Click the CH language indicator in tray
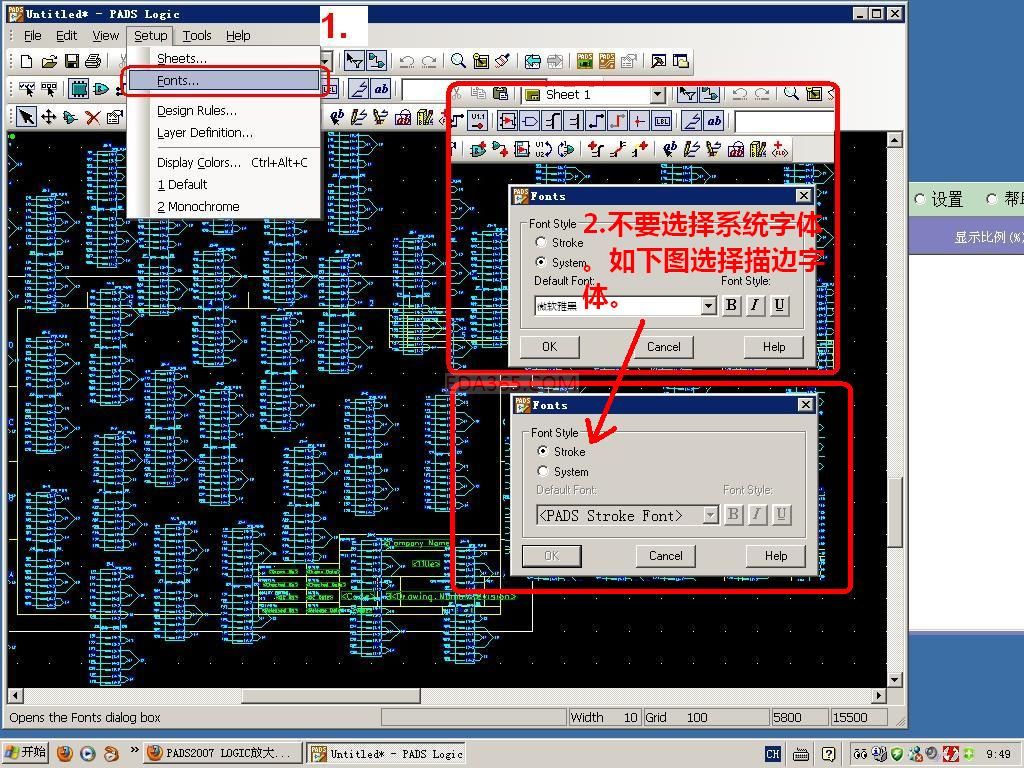 pos(773,754)
